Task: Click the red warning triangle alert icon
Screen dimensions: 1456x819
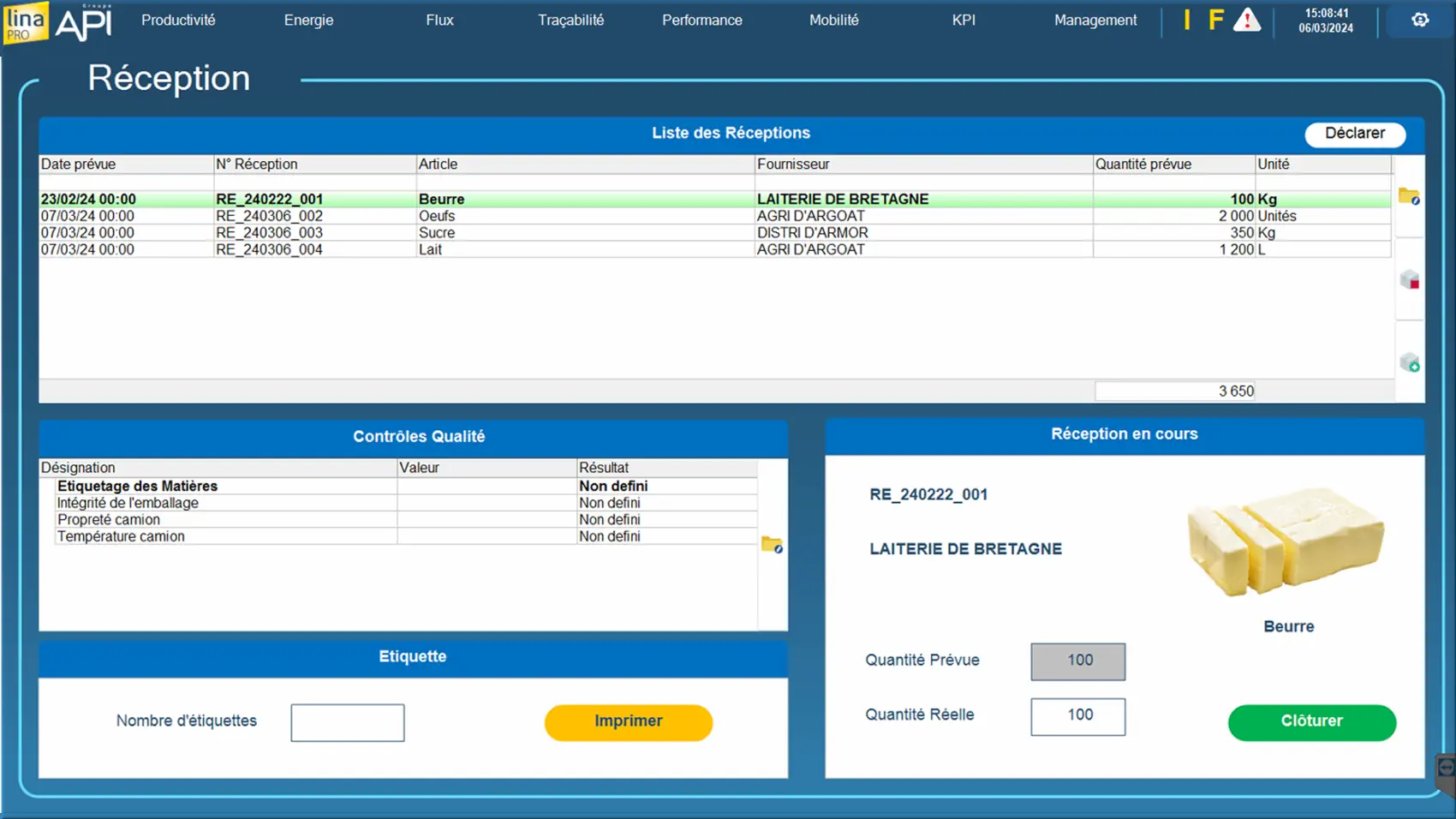Action: (1246, 21)
